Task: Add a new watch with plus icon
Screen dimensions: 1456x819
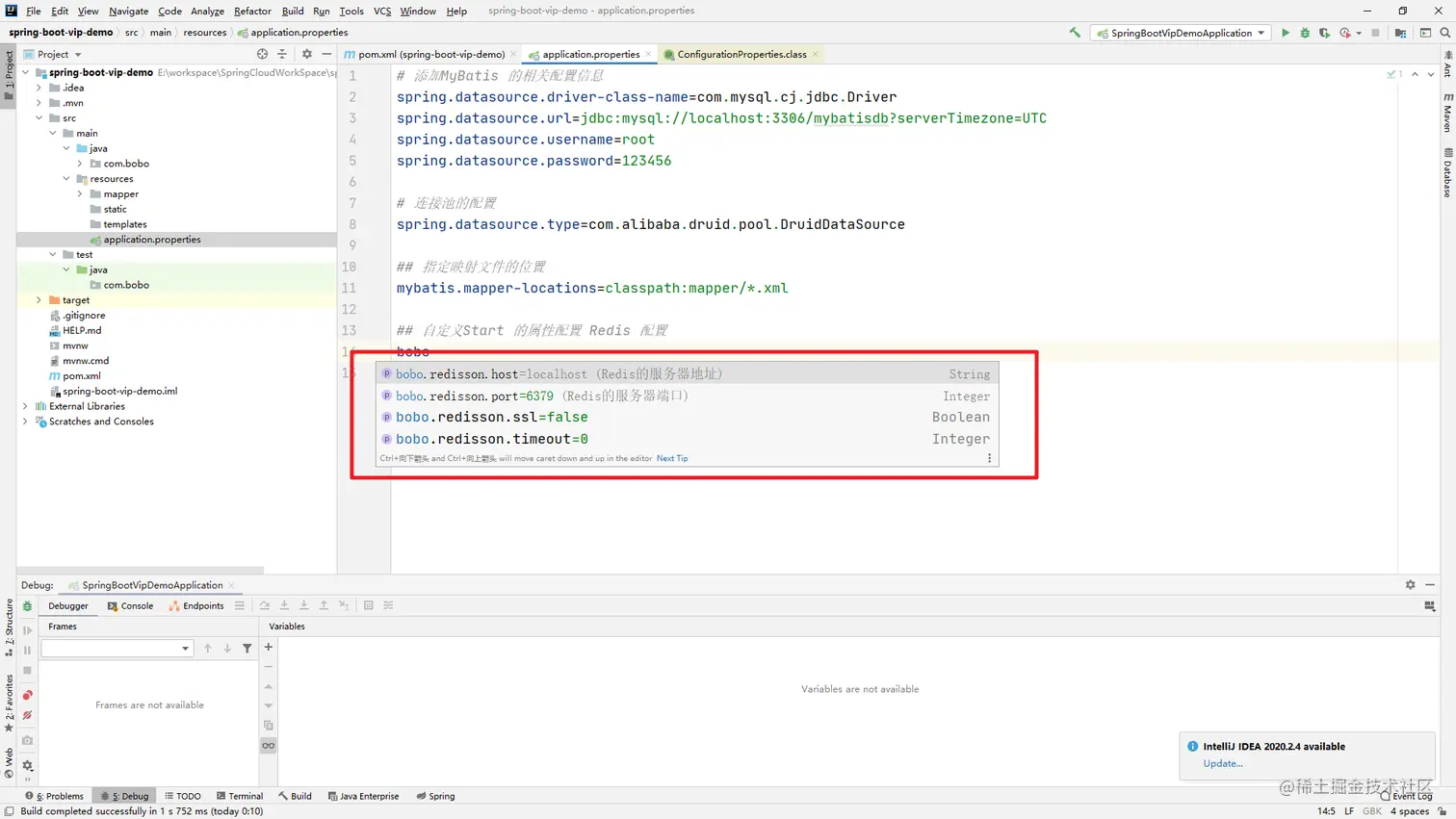Action: pos(269,647)
